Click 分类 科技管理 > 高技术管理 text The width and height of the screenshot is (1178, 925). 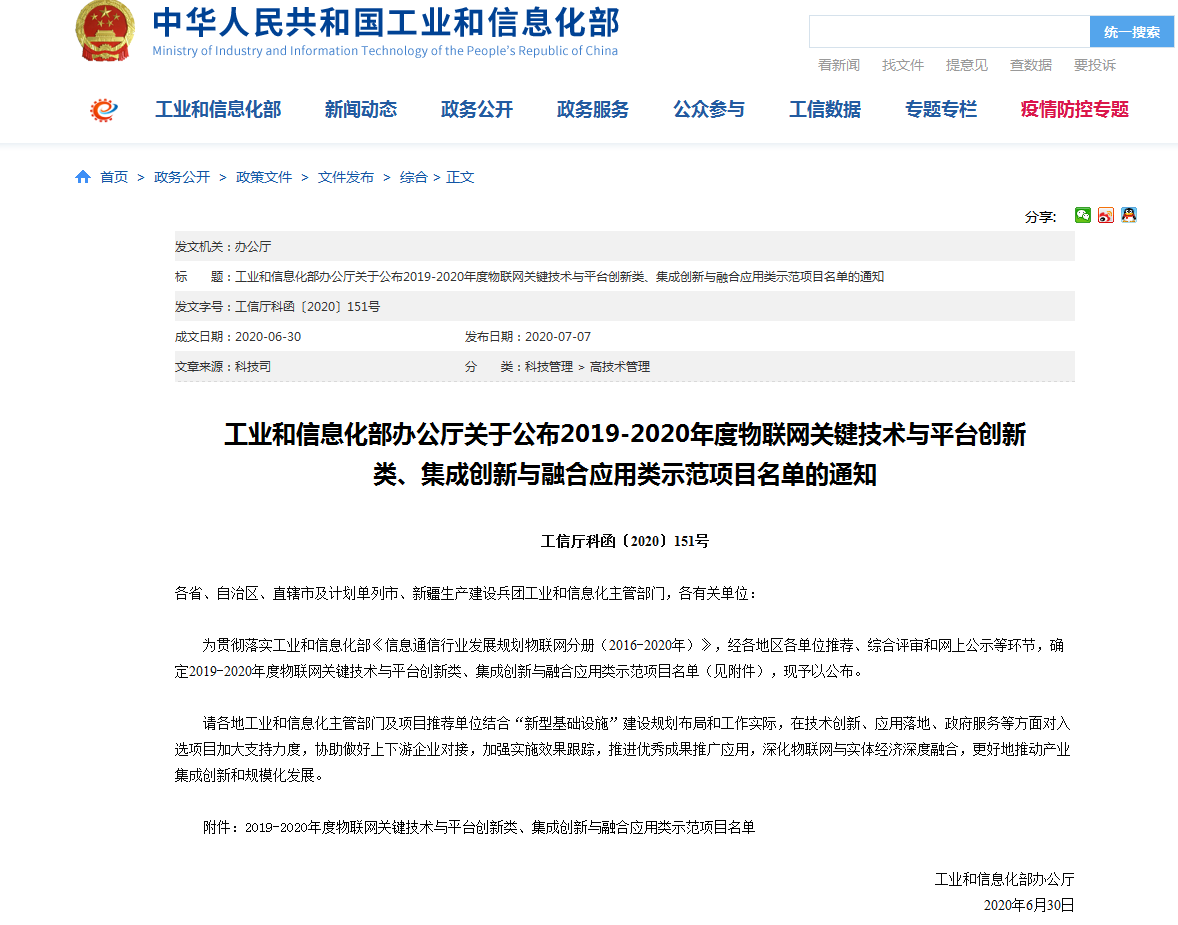tap(557, 367)
